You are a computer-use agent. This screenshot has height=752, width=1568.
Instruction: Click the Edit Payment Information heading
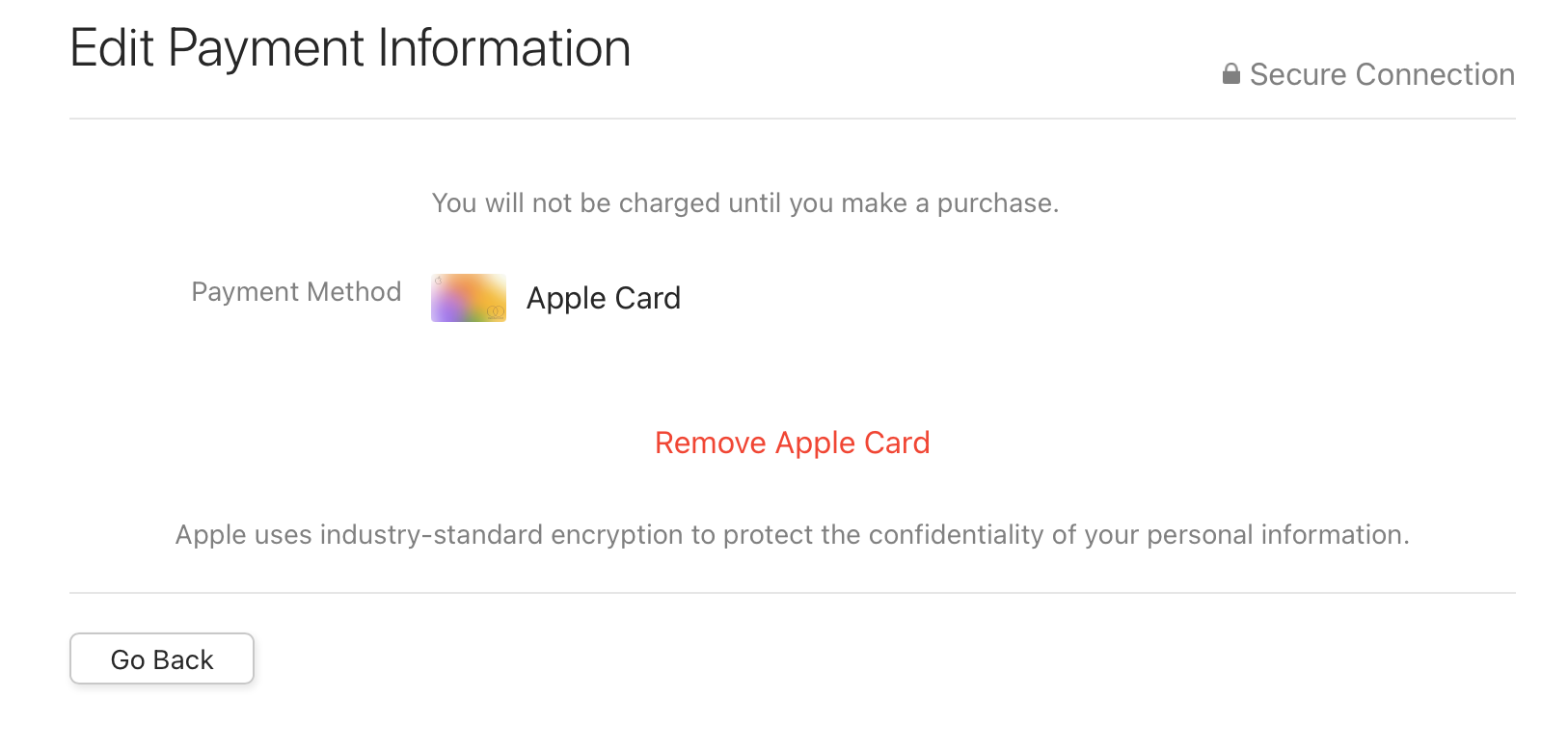pos(350,48)
